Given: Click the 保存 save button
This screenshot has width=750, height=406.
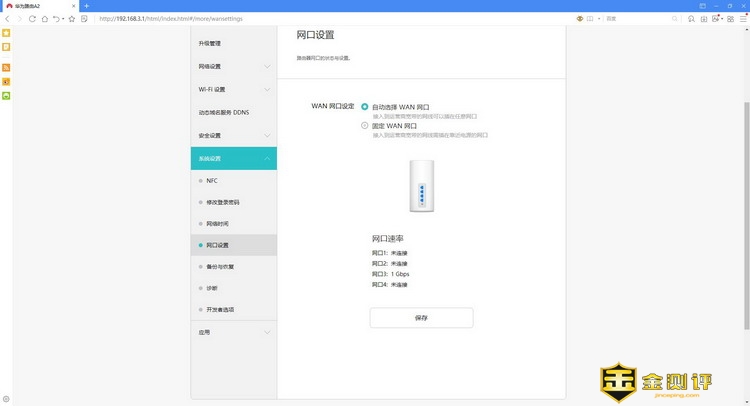Looking at the screenshot, I should pos(421,317).
